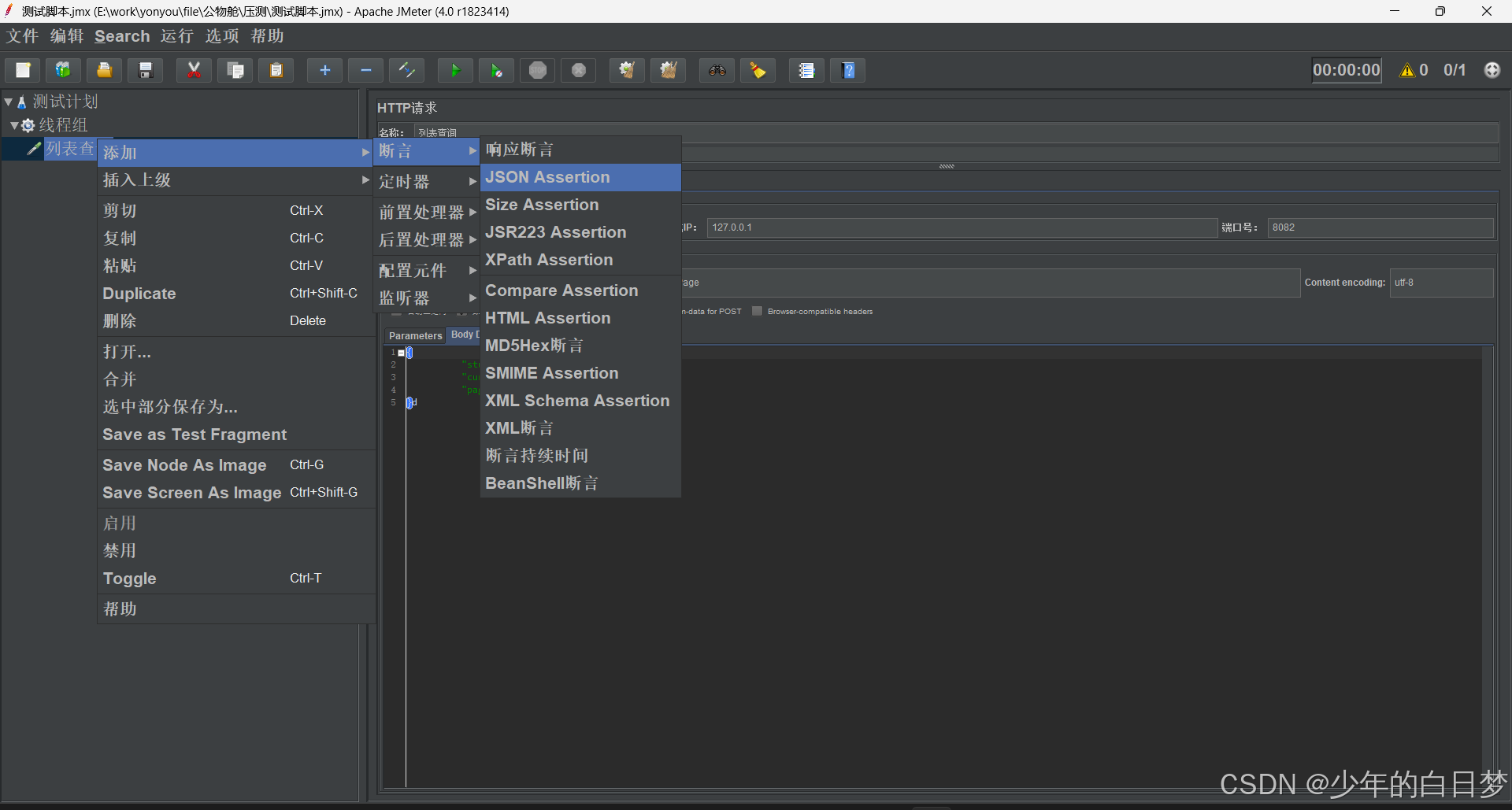This screenshot has width=1512, height=810.
Task: Select 剪切 in context menu
Action: [x=235, y=211]
